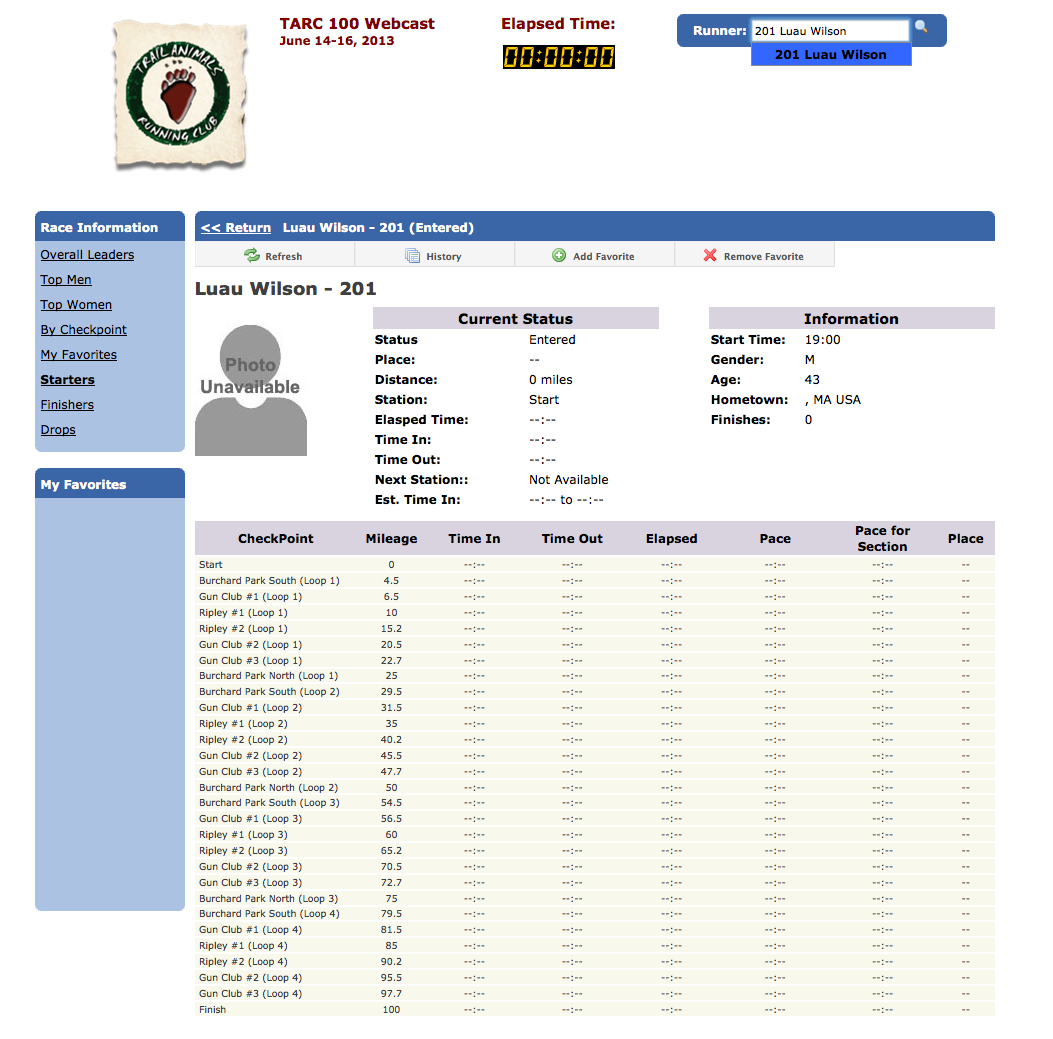Click the red X Remove Favorite icon
The height and width of the screenshot is (1039, 1053).
click(x=710, y=256)
